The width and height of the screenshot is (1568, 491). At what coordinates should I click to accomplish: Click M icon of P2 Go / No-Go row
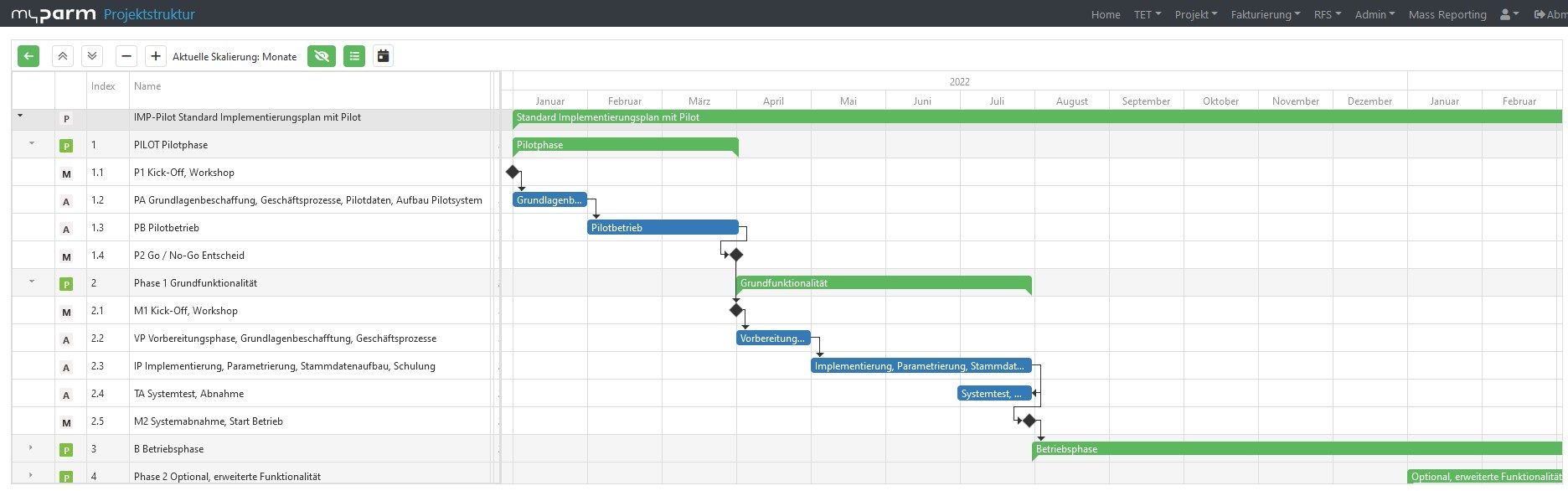click(66, 256)
